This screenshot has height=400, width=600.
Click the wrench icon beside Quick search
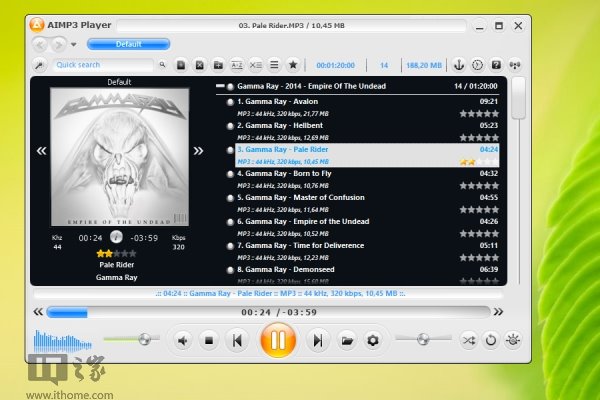tap(38, 65)
